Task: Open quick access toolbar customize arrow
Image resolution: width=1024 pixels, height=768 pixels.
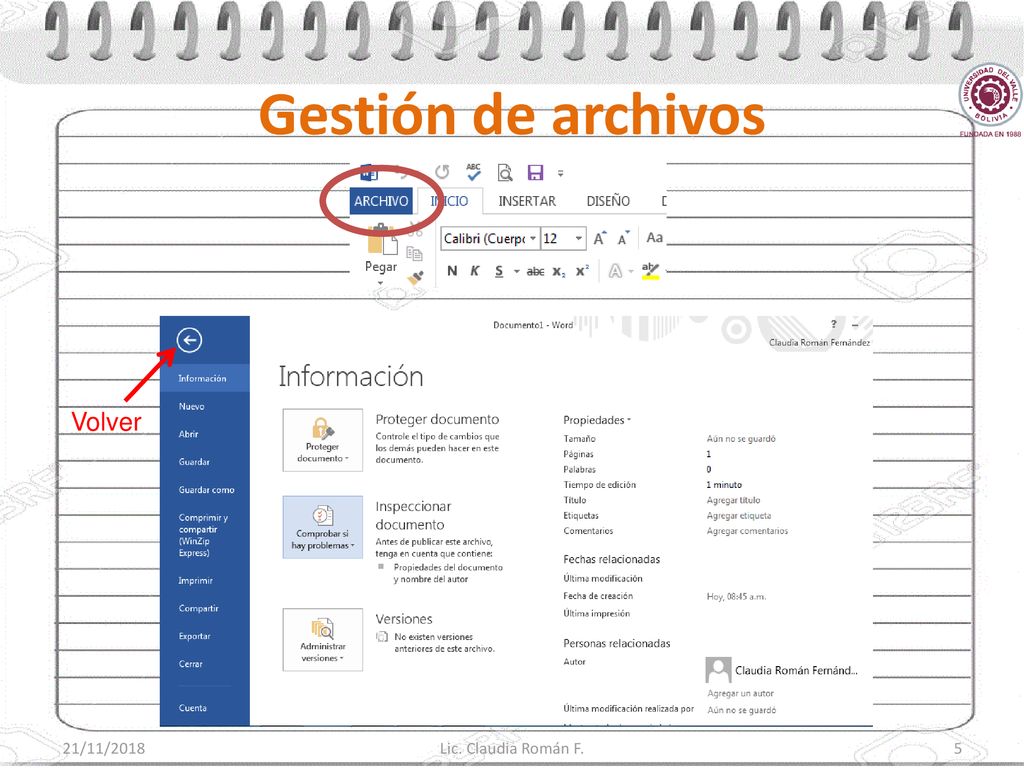Action: click(x=560, y=173)
